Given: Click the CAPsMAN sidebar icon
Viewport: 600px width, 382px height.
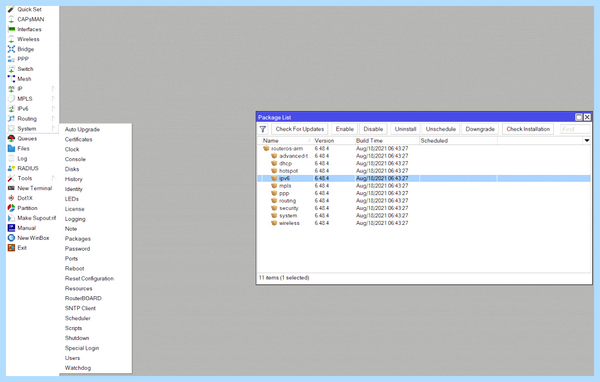Looking at the screenshot, I should pos(11,19).
